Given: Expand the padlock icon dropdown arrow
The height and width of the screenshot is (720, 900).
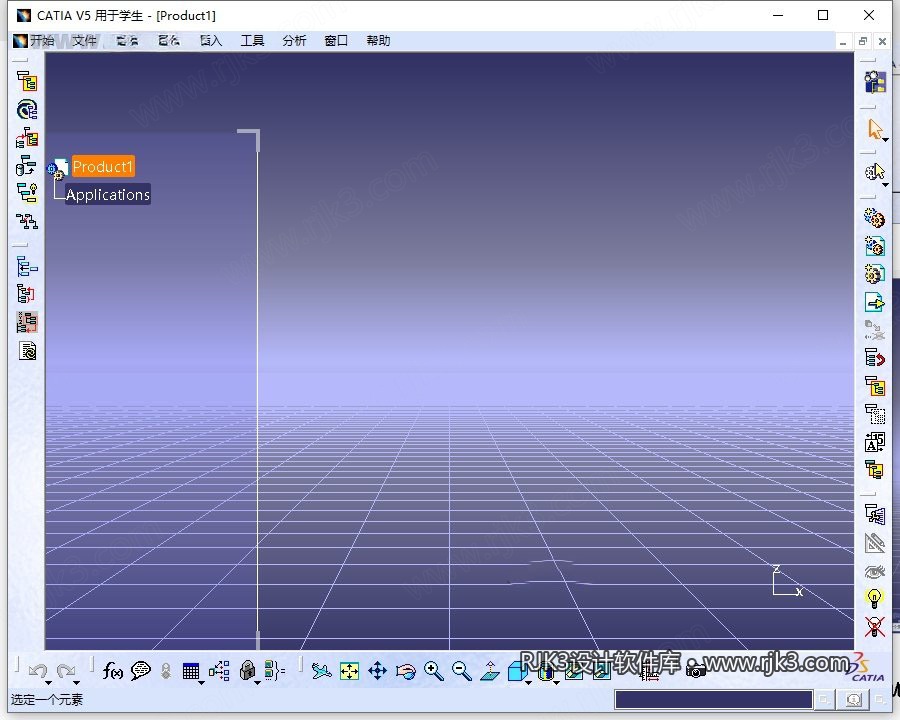Looking at the screenshot, I should coord(258,683).
